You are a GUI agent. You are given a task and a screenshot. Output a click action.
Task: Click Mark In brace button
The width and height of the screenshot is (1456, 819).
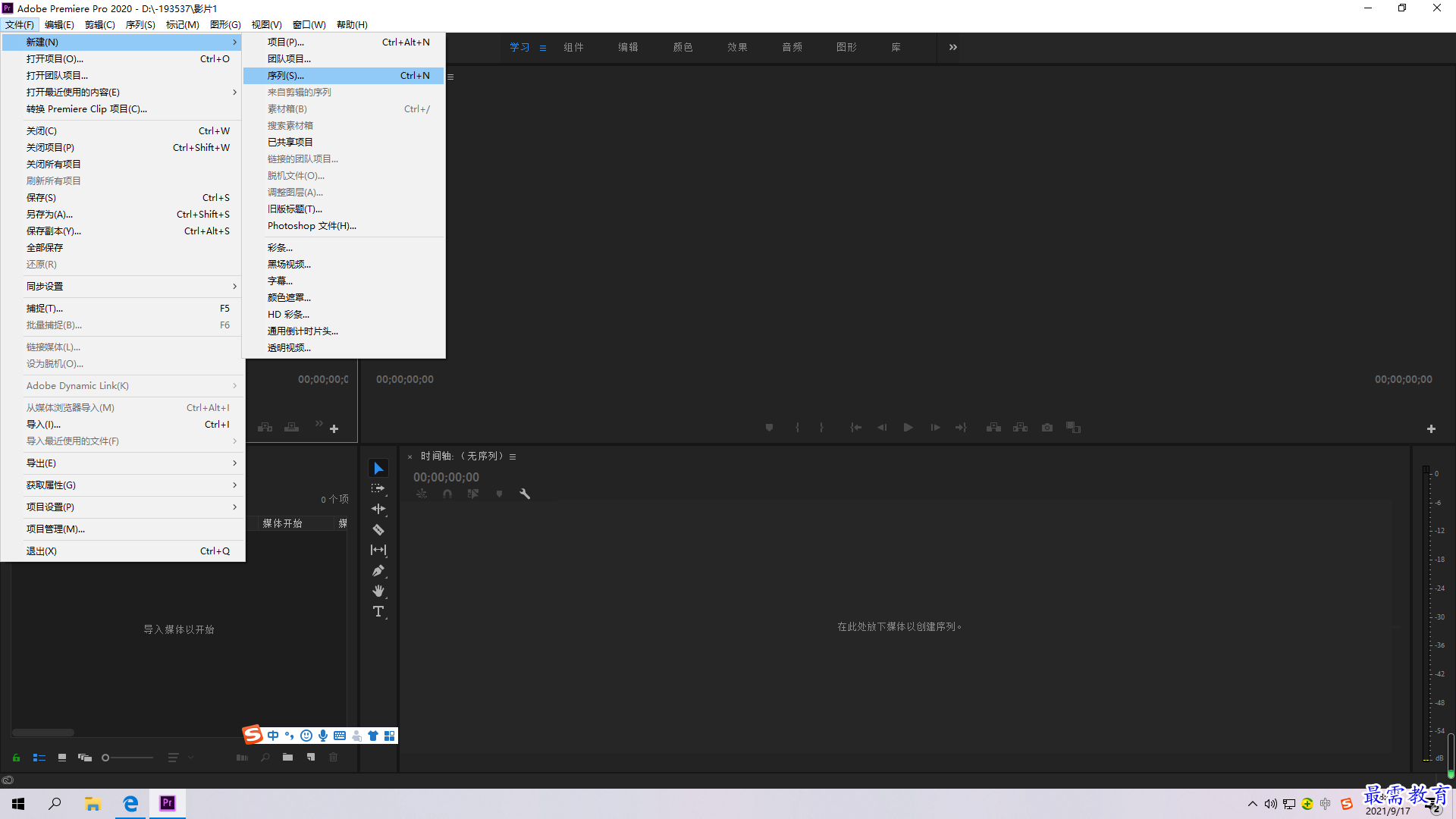pyautogui.click(x=797, y=428)
